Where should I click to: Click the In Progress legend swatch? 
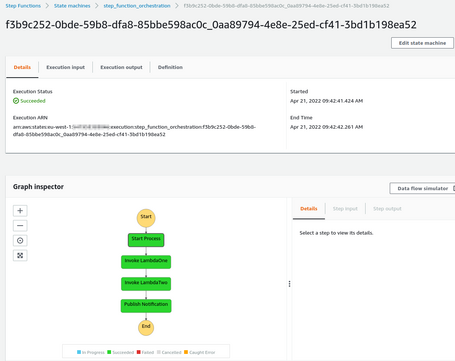point(79,352)
